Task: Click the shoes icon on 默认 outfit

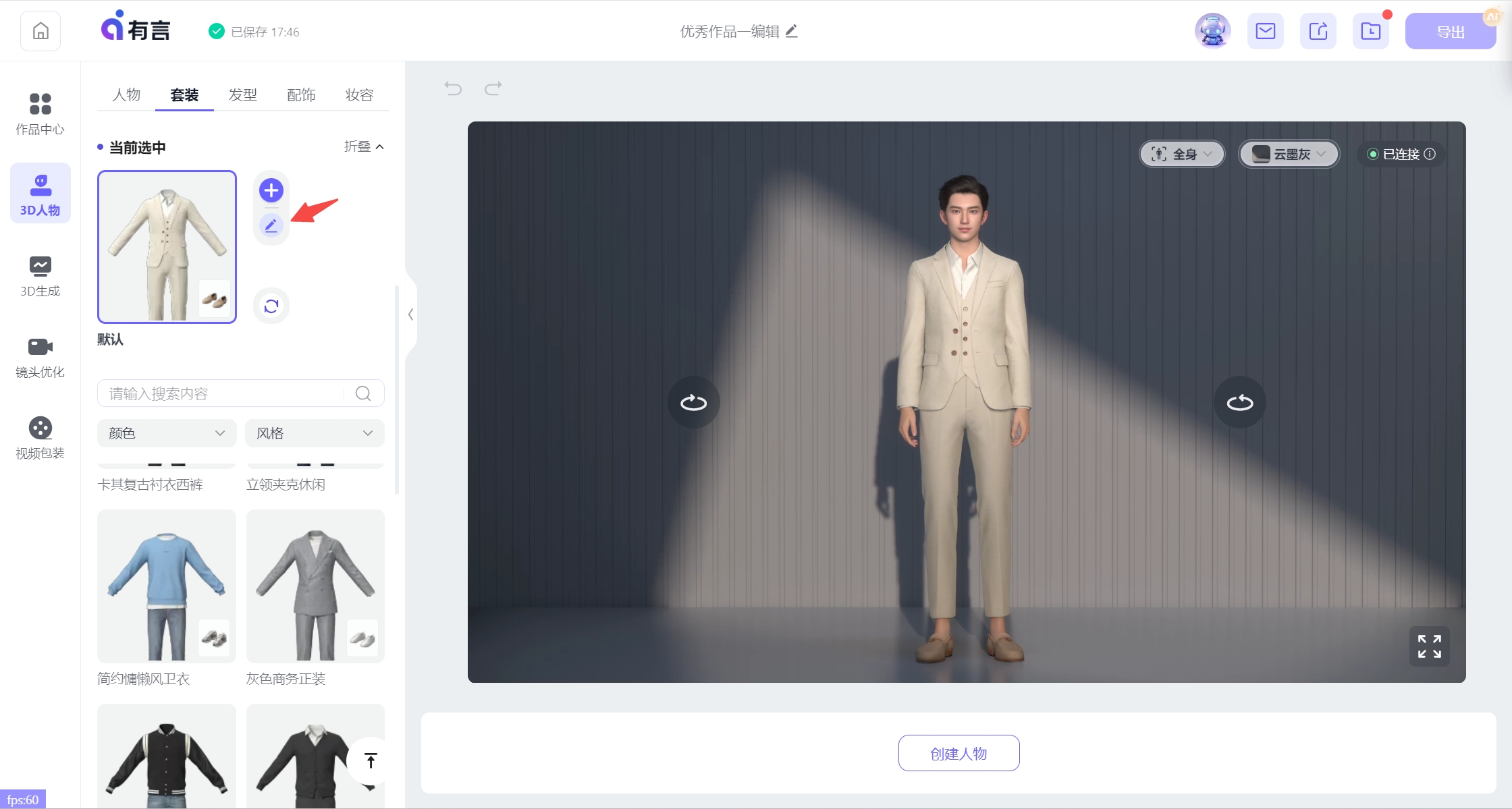Action: pyautogui.click(x=215, y=299)
